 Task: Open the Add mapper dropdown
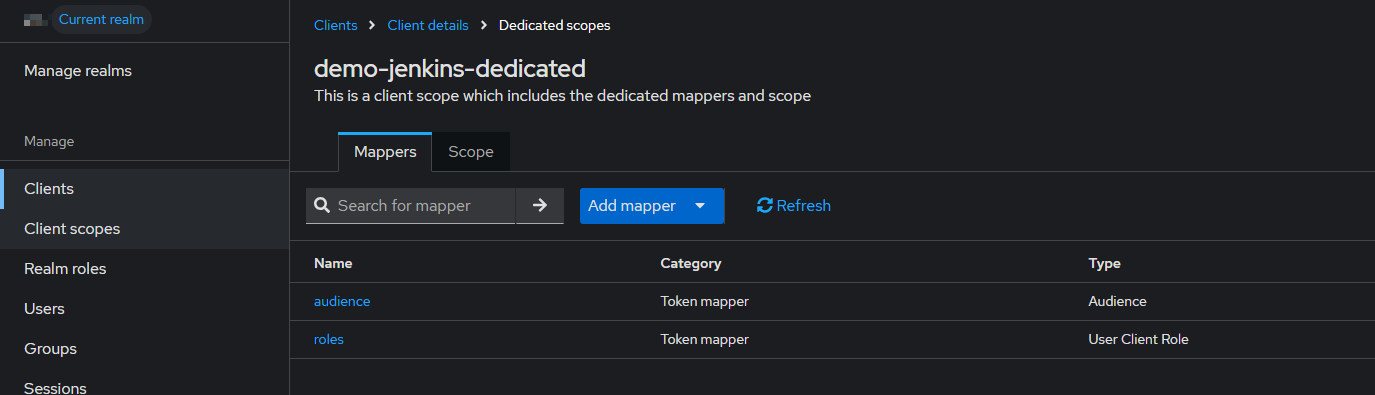[x=652, y=205]
